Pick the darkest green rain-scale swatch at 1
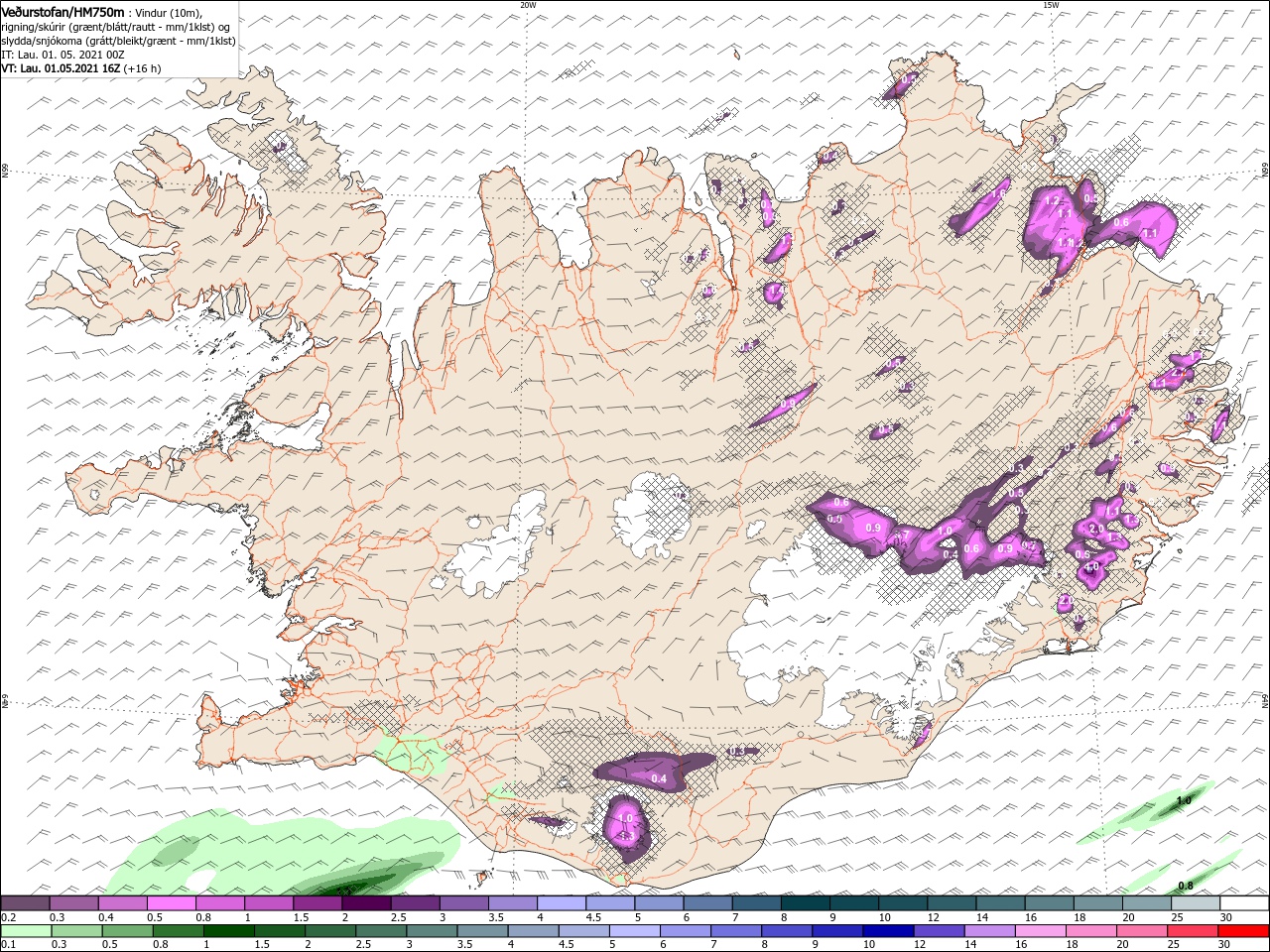The height and width of the screenshot is (952, 1270). point(229,931)
